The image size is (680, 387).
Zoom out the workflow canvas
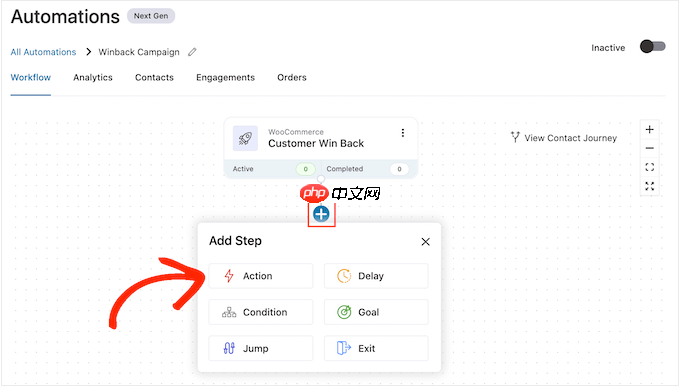[649, 148]
